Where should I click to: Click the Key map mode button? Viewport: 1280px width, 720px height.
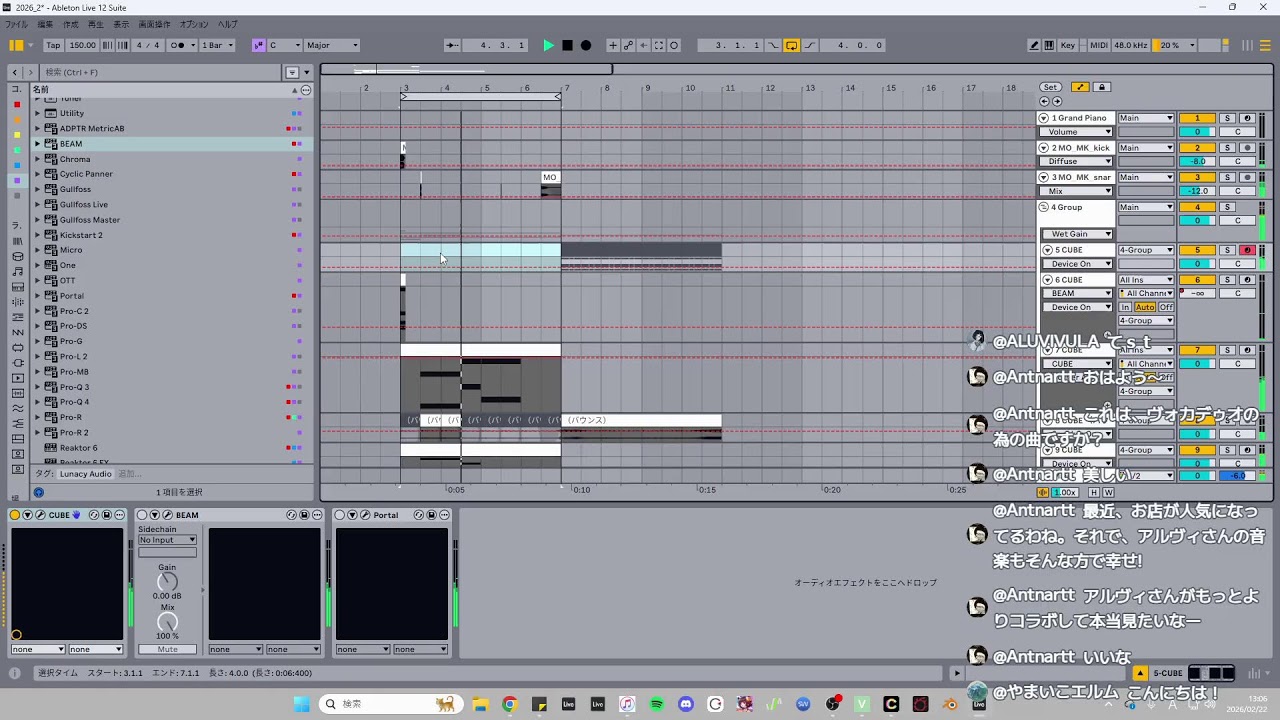tap(1068, 45)
